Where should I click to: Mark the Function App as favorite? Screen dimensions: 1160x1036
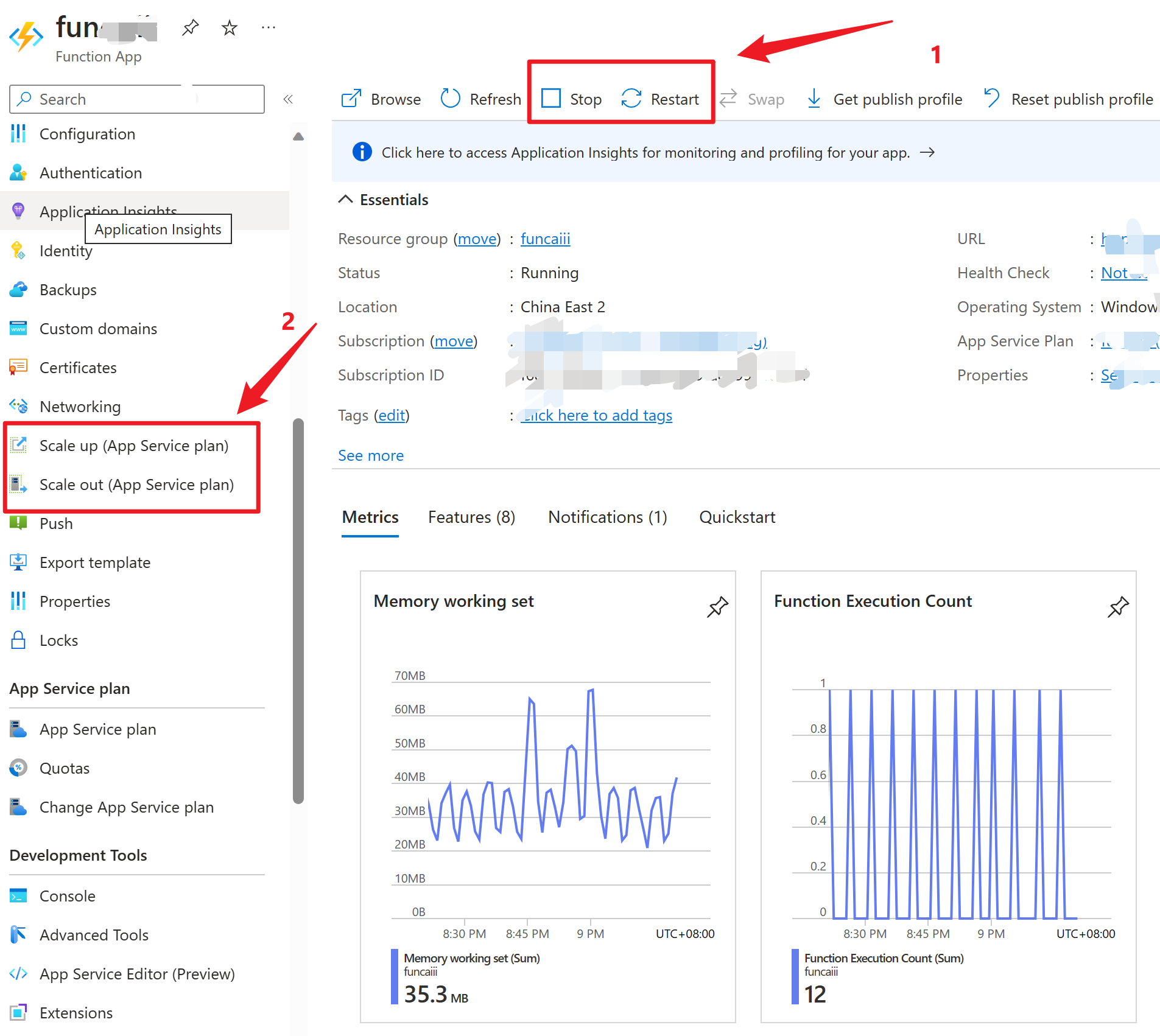pyautogui.click(x=229, y=27)
